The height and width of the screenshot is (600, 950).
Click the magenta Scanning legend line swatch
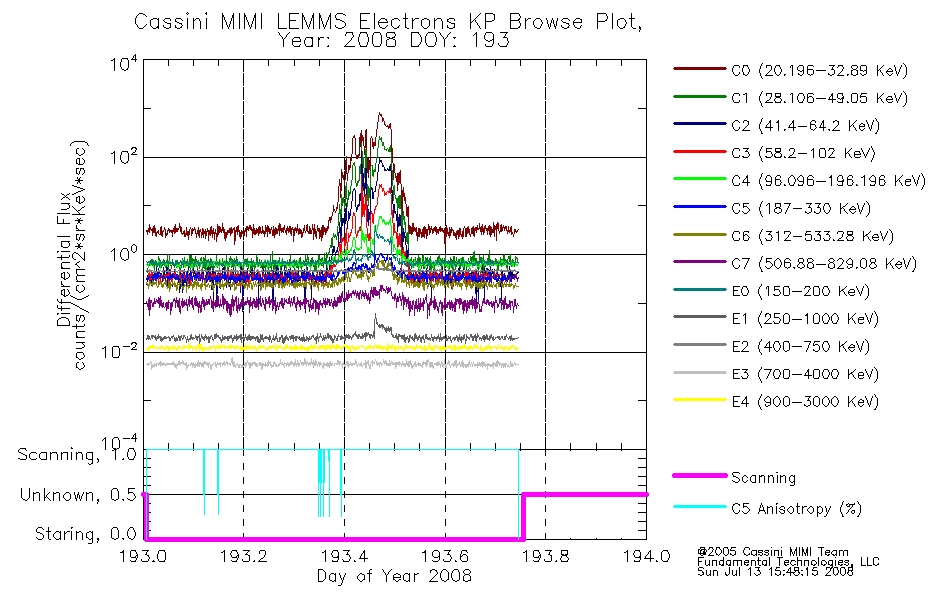[x=700, y=476]
